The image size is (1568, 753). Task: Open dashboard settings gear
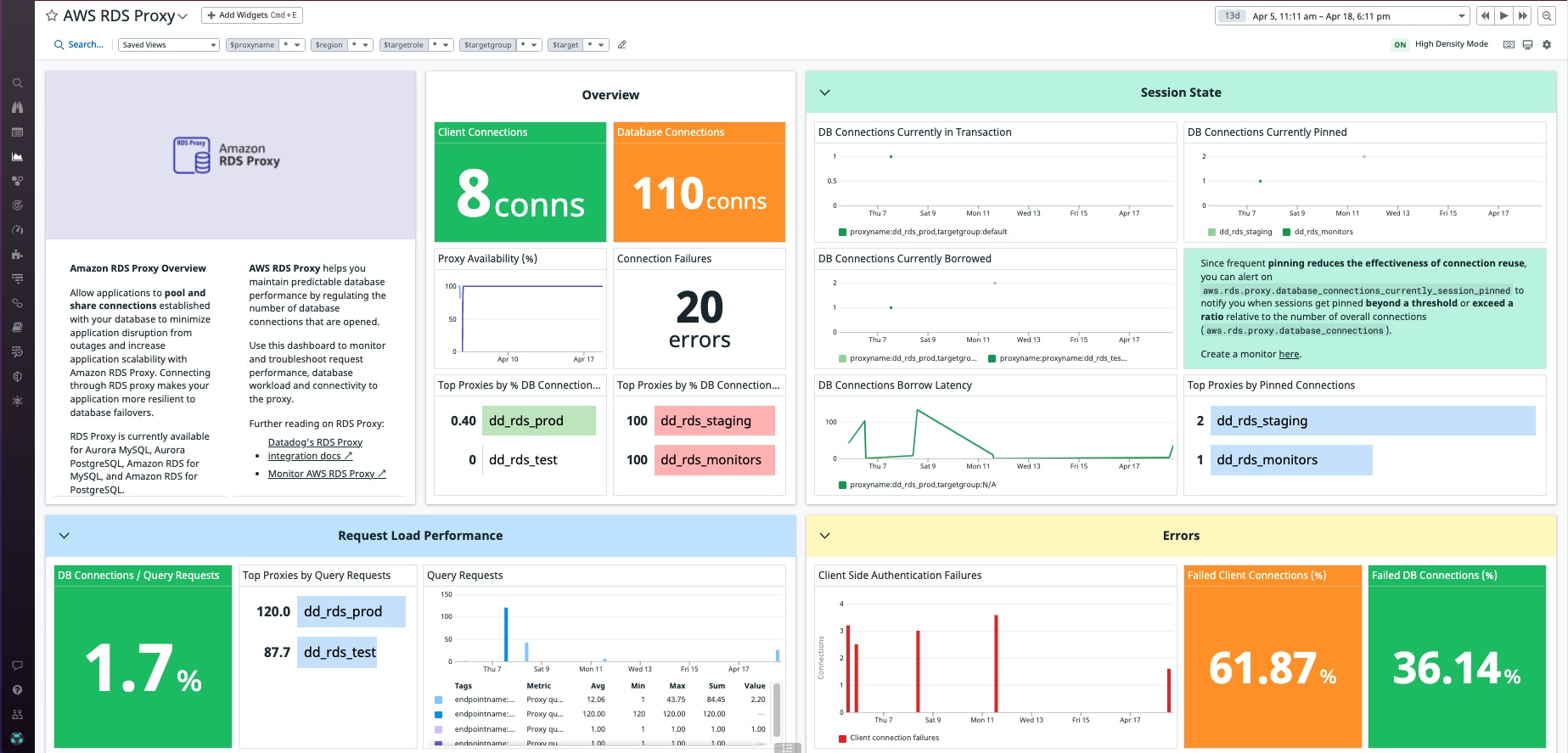click(1547, 45)
